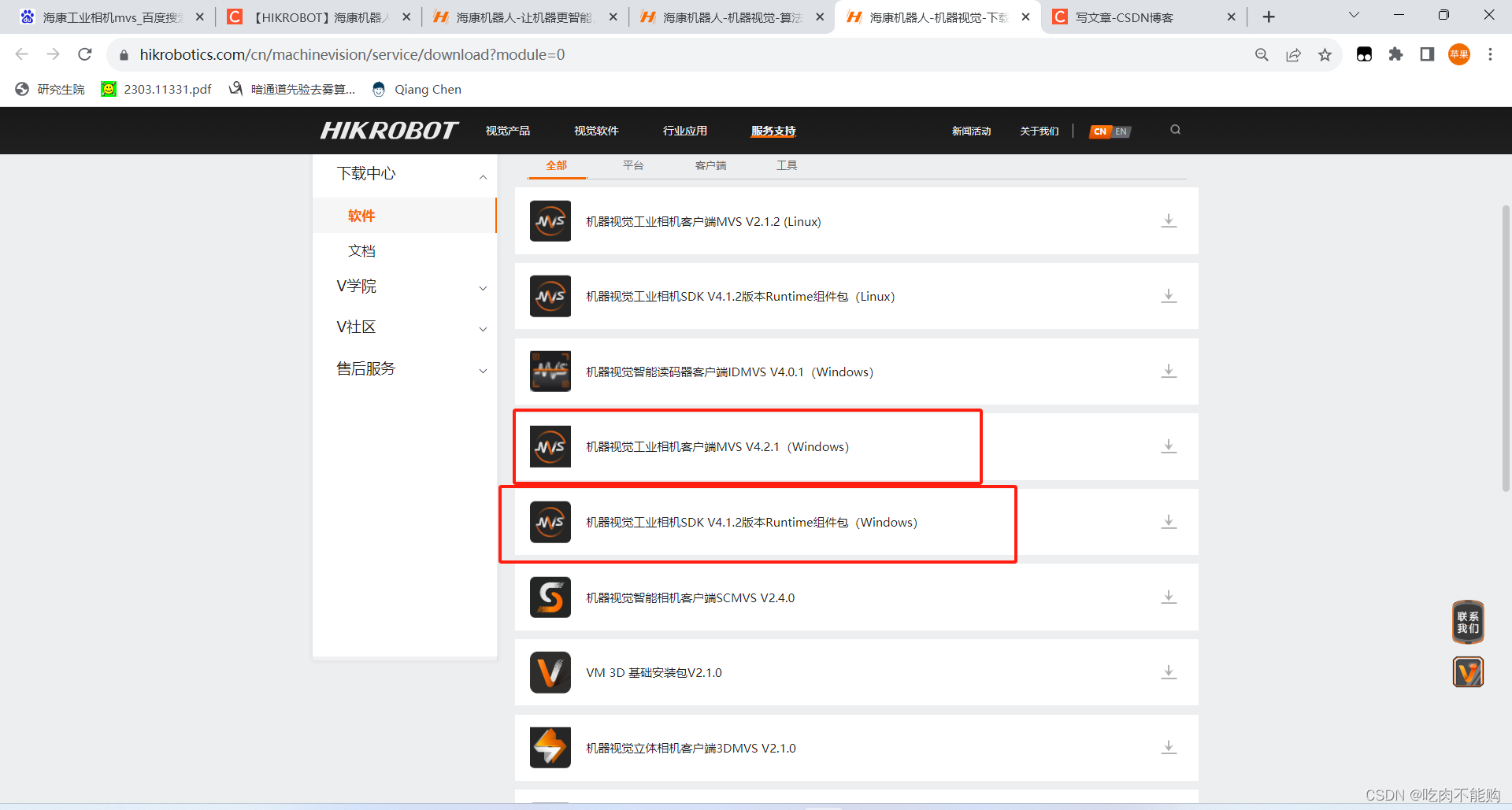Image resolution: width=1512 pixels, height=810 pixels.
Task: Click the page vertical scrollbar
Action: (x=1506, y=348)
